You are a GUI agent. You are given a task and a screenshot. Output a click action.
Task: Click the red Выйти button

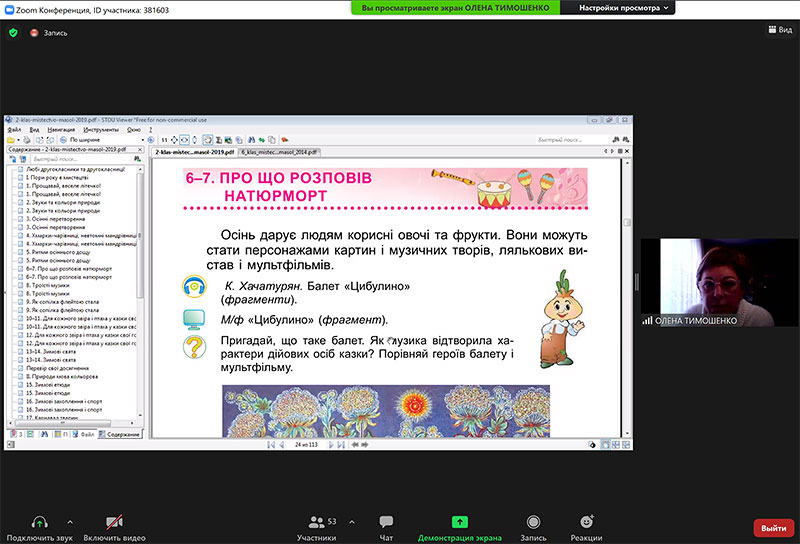coord(773,528)
